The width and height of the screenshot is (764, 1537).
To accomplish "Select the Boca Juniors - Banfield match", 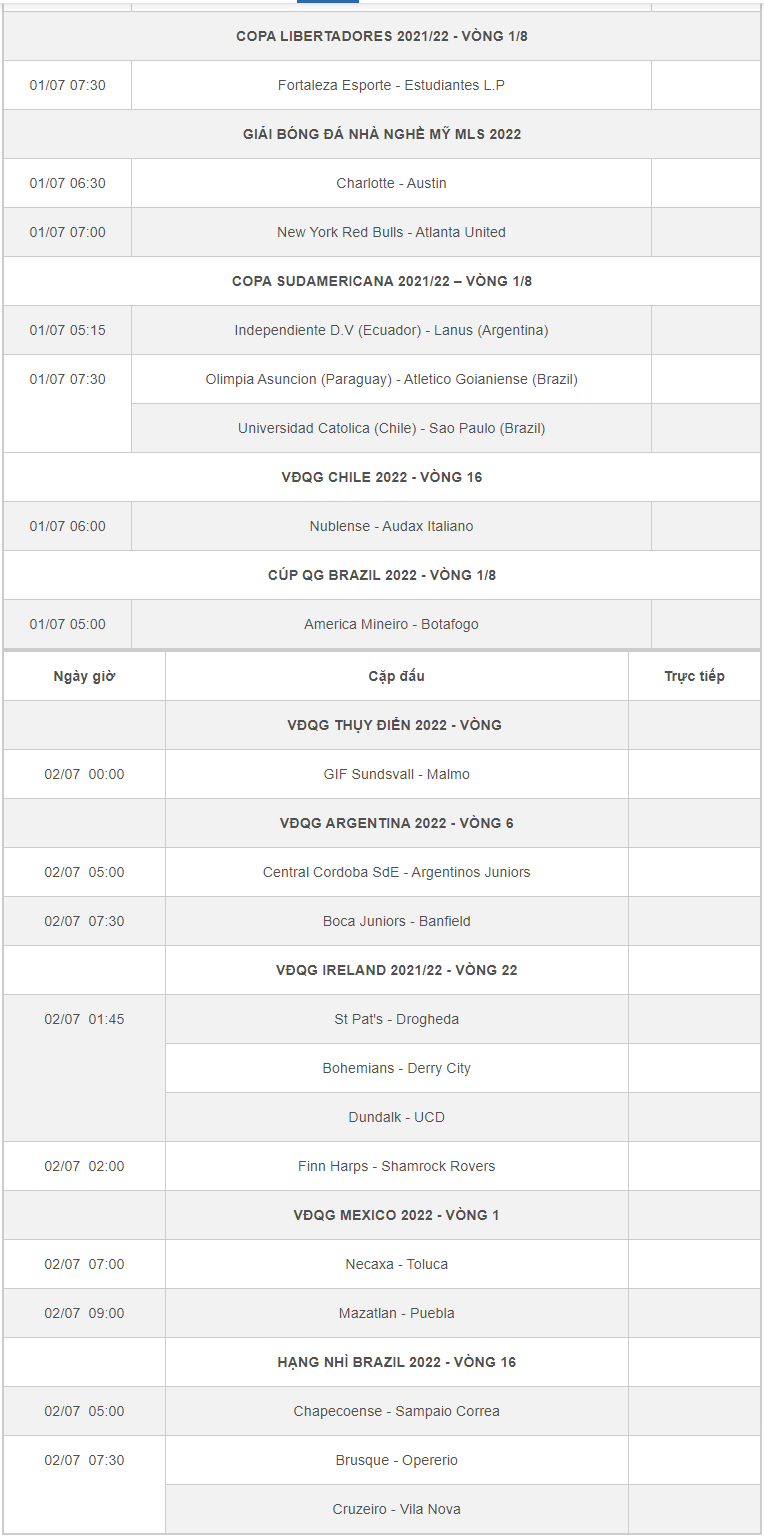I will [x=396, y=921].
